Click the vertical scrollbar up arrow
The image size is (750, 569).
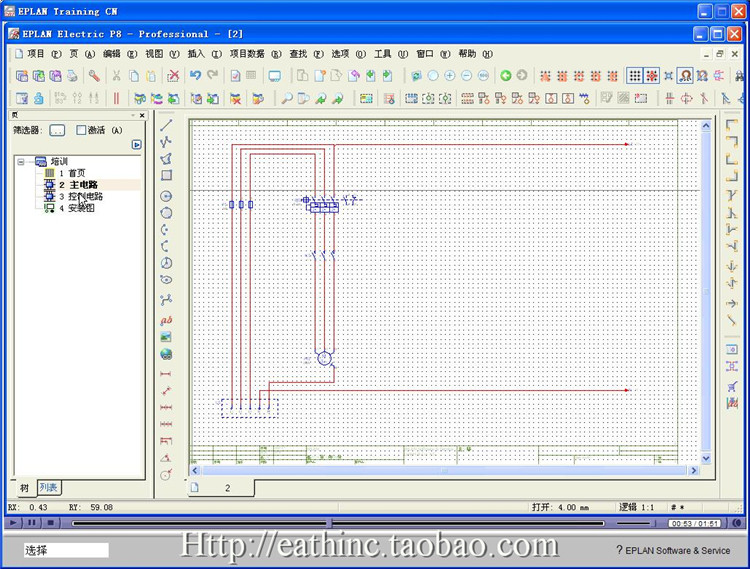pyautogui.click(x=706, y=126)
